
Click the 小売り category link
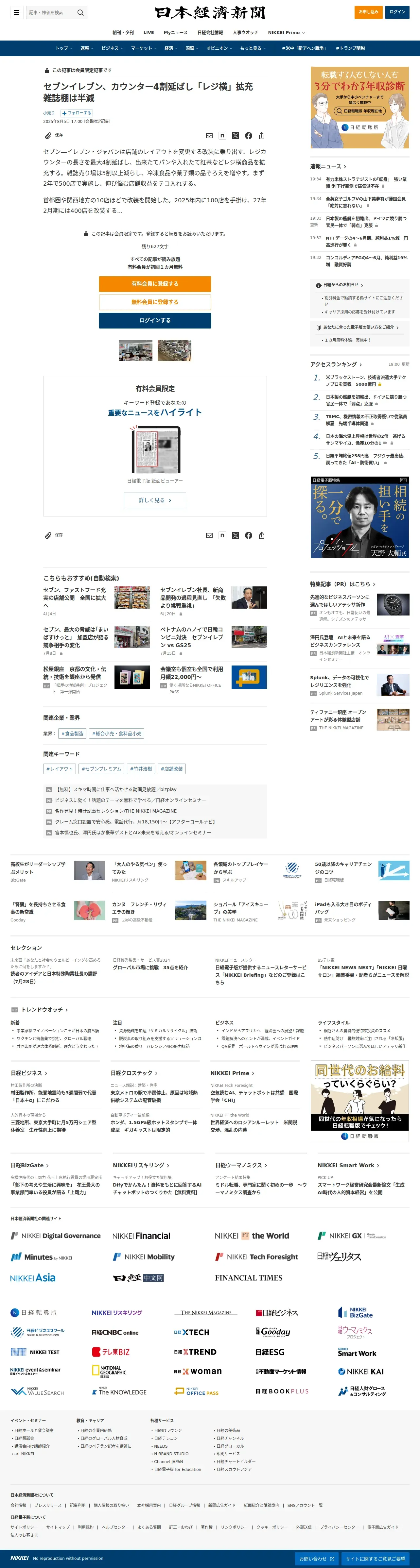49,113
